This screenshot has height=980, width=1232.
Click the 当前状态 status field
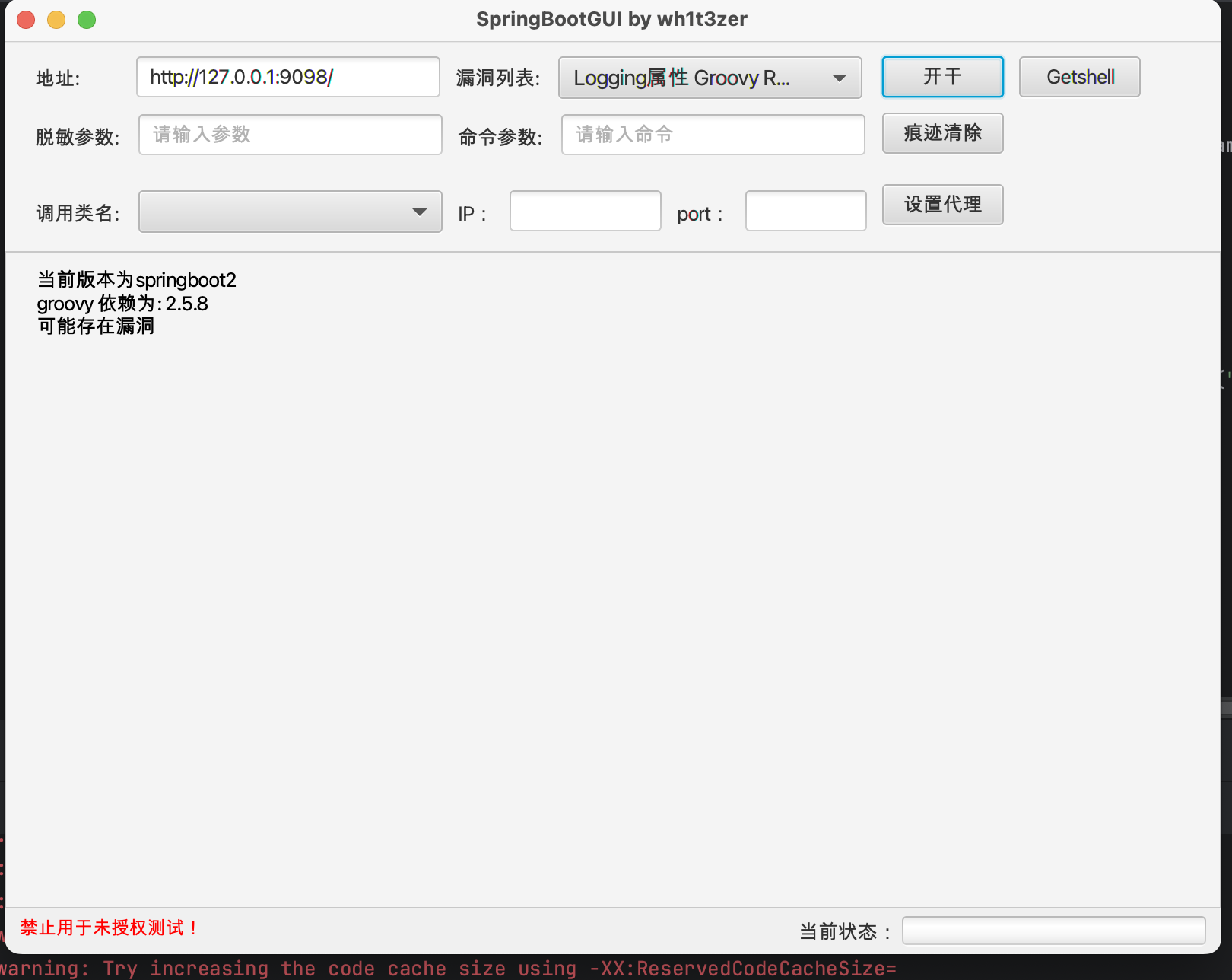1053,931
